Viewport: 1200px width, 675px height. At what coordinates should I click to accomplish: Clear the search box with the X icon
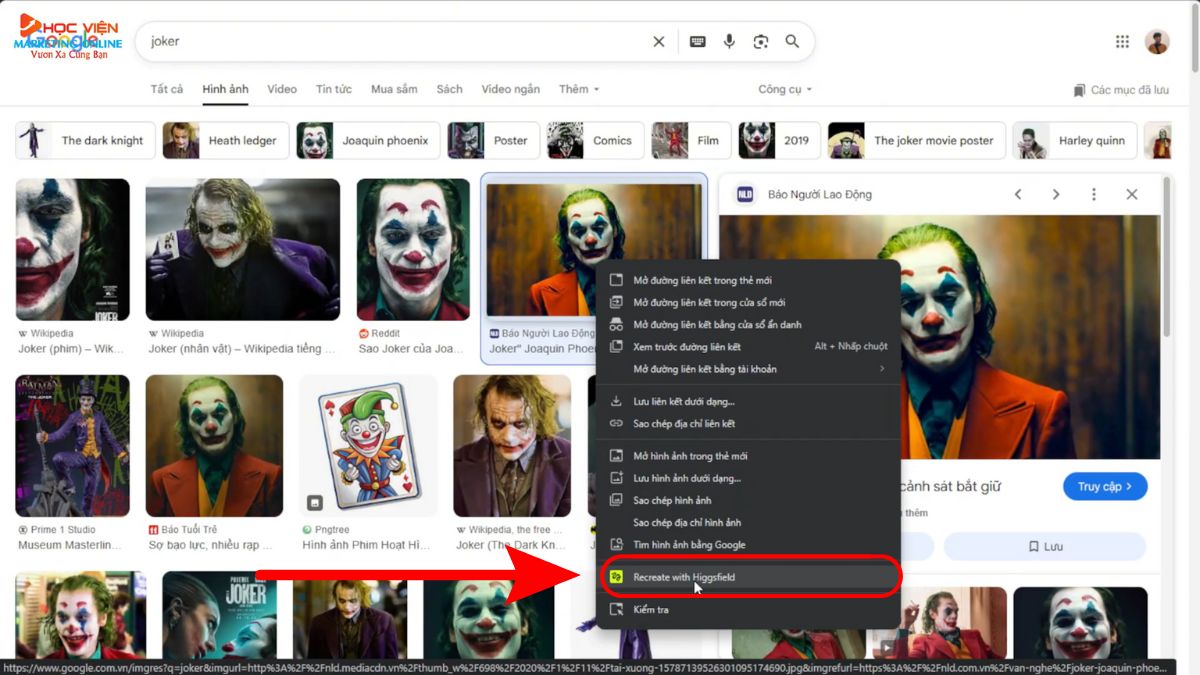tap(658, 42)
